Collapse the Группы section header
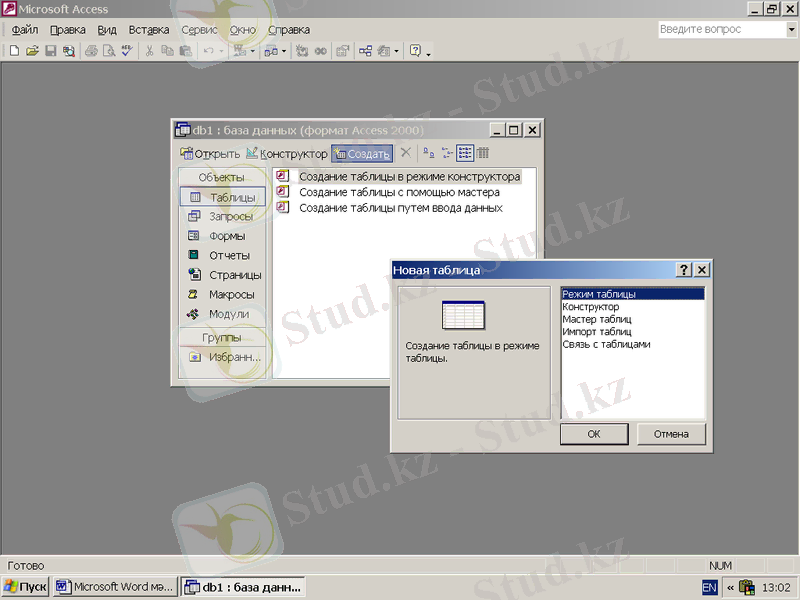Screen dimensions: 800x600 221,338
